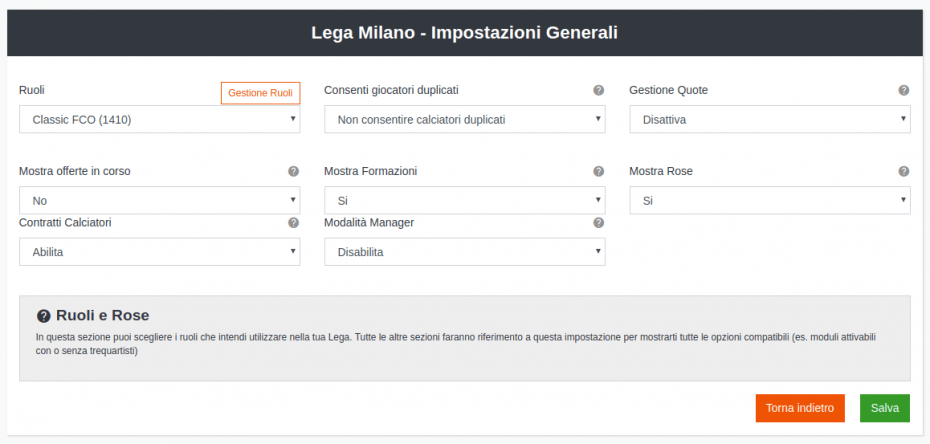Click the Gestione Ruoli button
The image size is (930, 444).
(260, 93)
